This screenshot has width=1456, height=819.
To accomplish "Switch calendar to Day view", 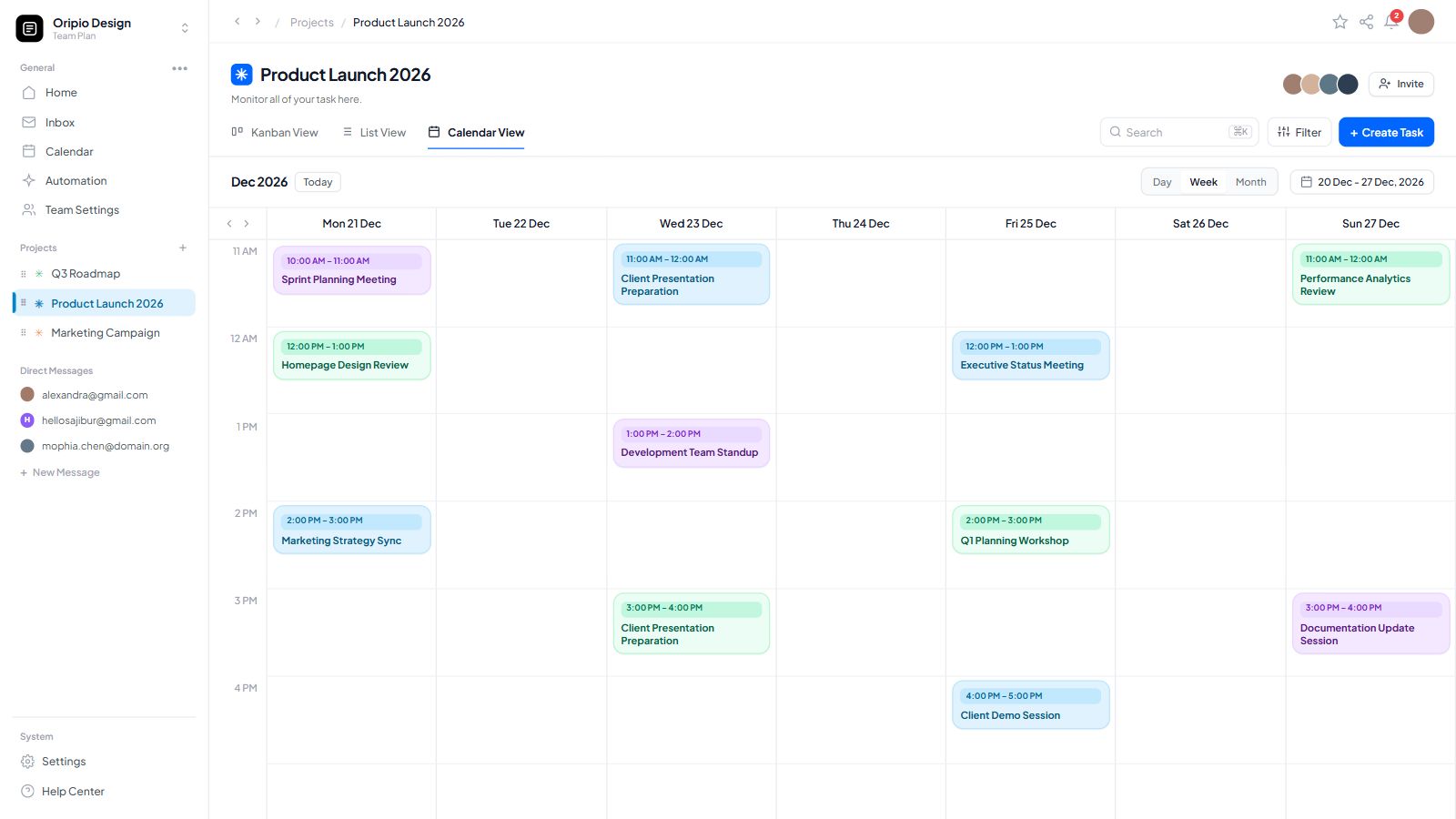I will click(1162, 182).
